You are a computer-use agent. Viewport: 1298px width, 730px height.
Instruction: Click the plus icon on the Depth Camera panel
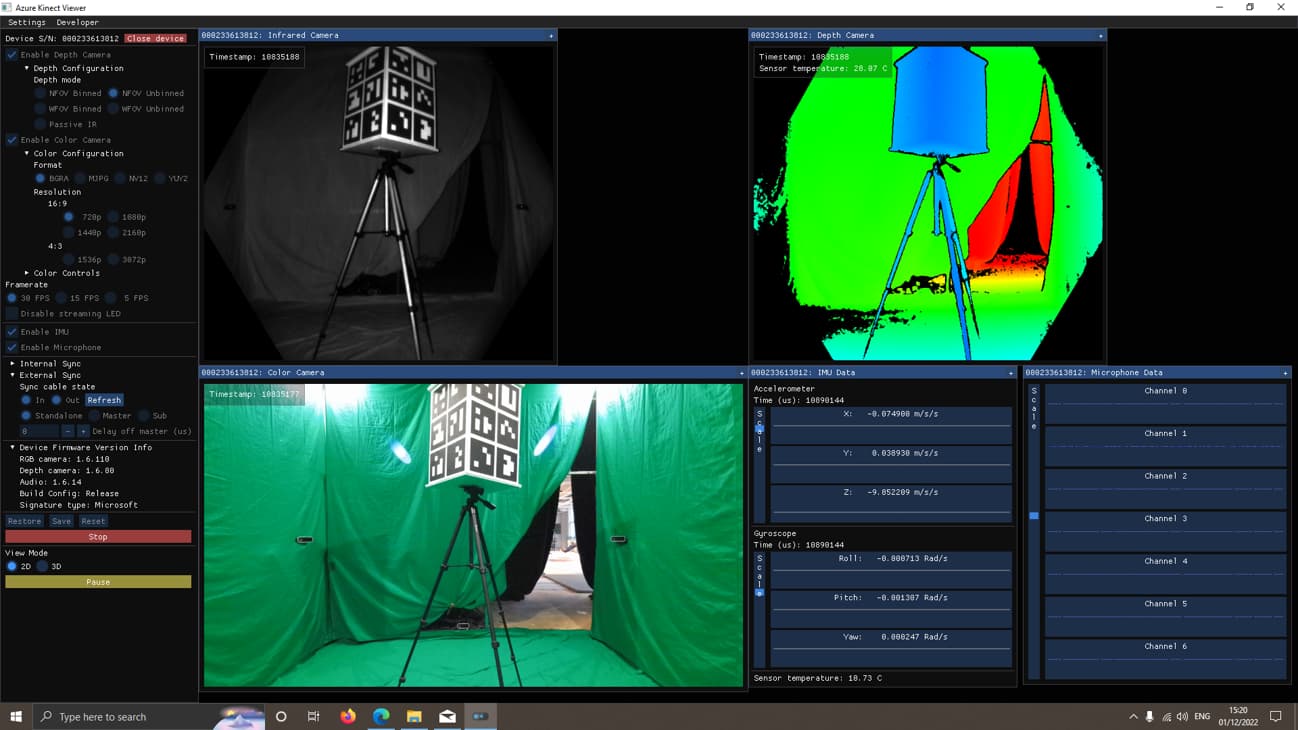tap(1100, 36)
